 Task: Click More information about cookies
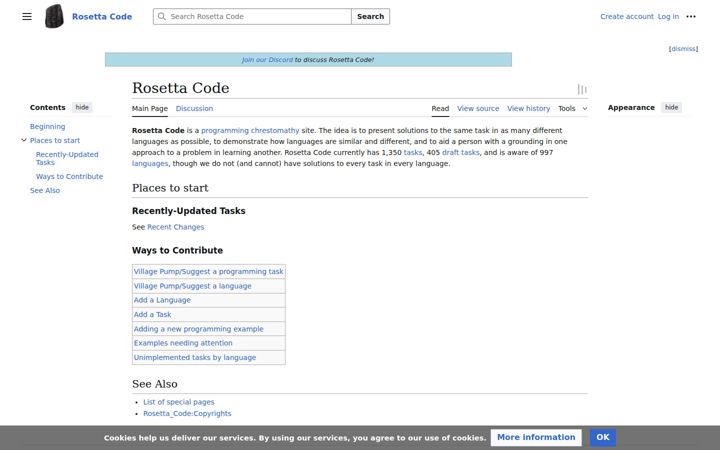pyautogui.click(x=536, y=438)
